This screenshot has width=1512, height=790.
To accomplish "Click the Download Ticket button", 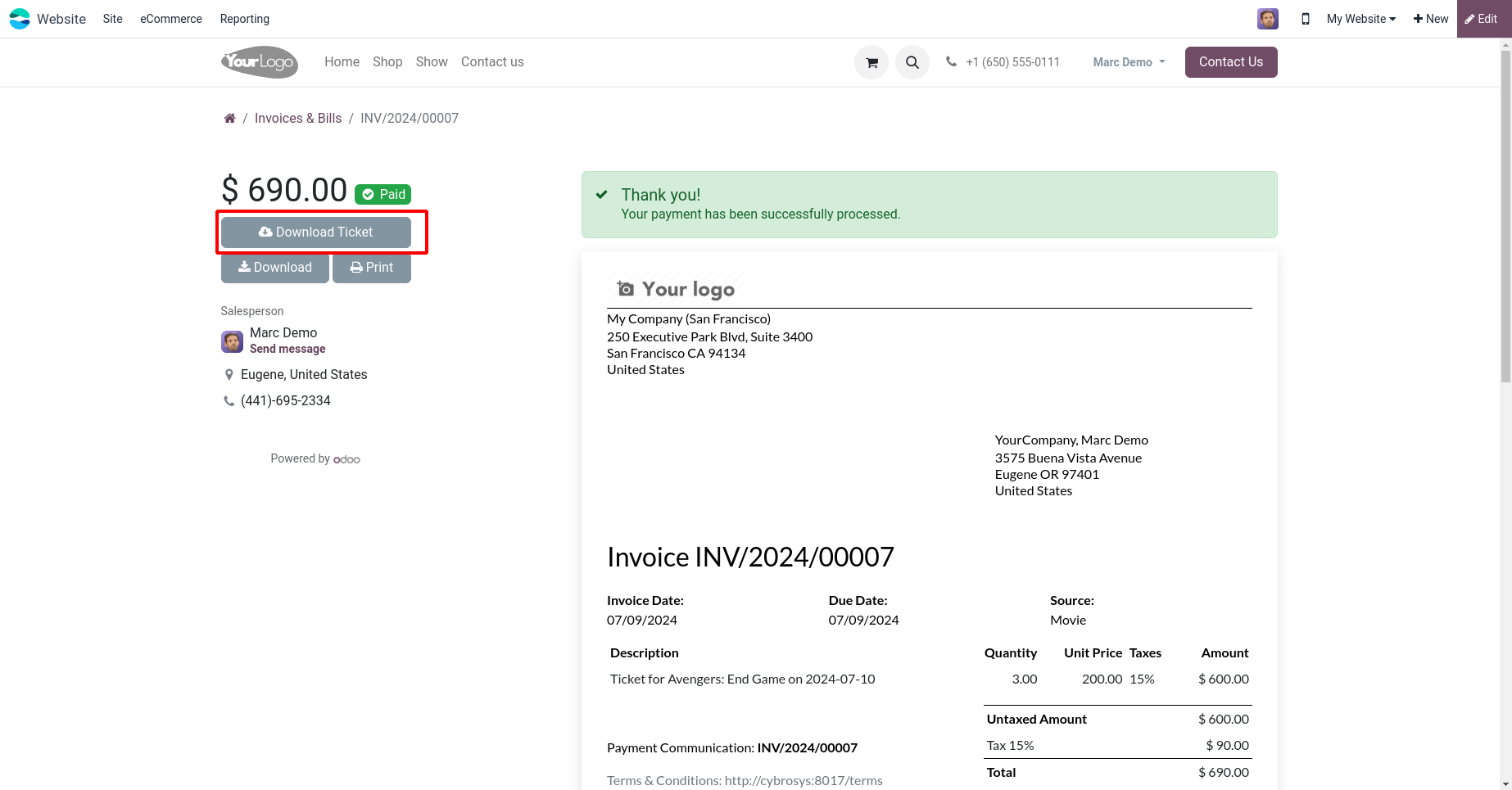I will click(x=316, y=232).
